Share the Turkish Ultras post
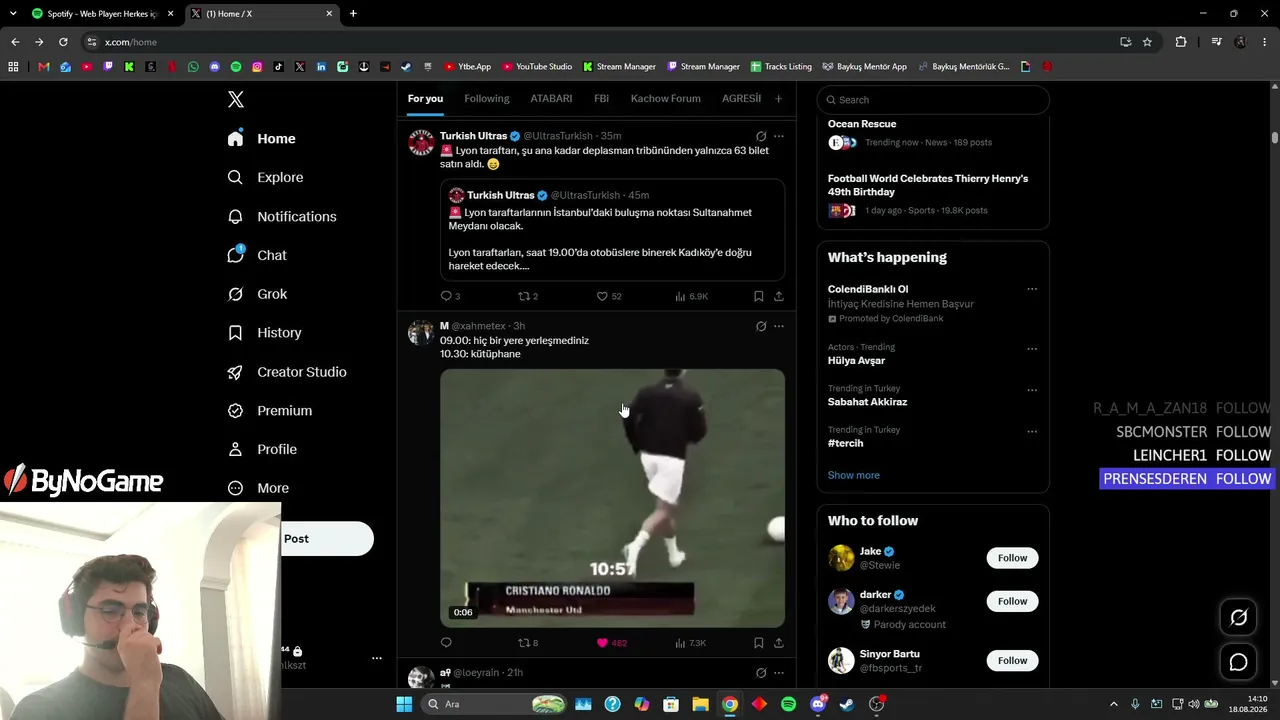 pyautogui.click(x=779, y=296)
